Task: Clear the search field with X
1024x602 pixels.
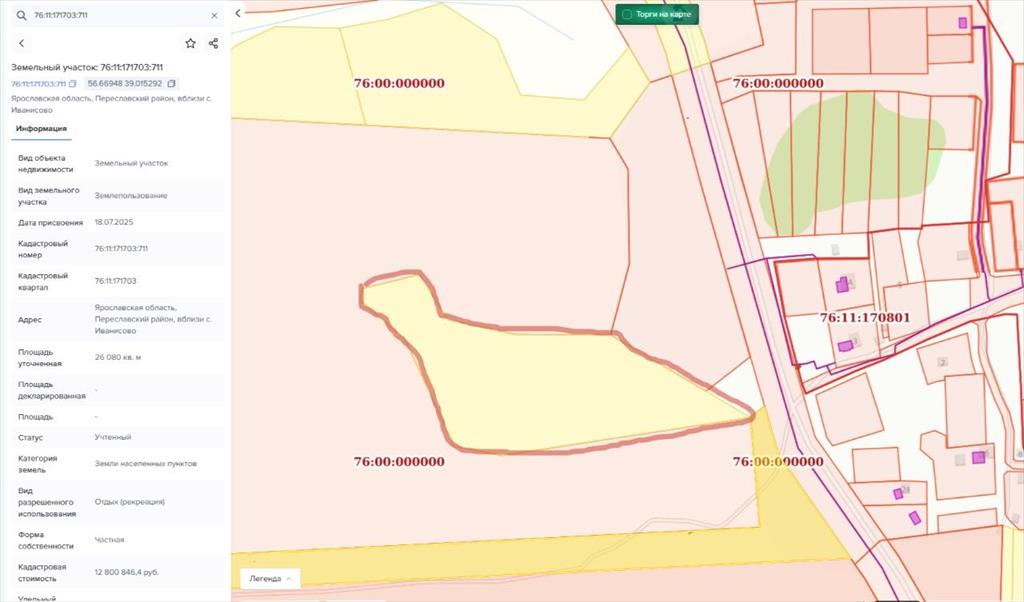Action: pos(214,16)
